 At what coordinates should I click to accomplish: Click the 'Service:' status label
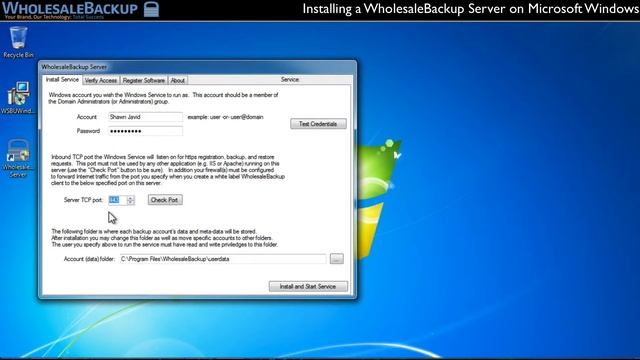coord(290,80)
